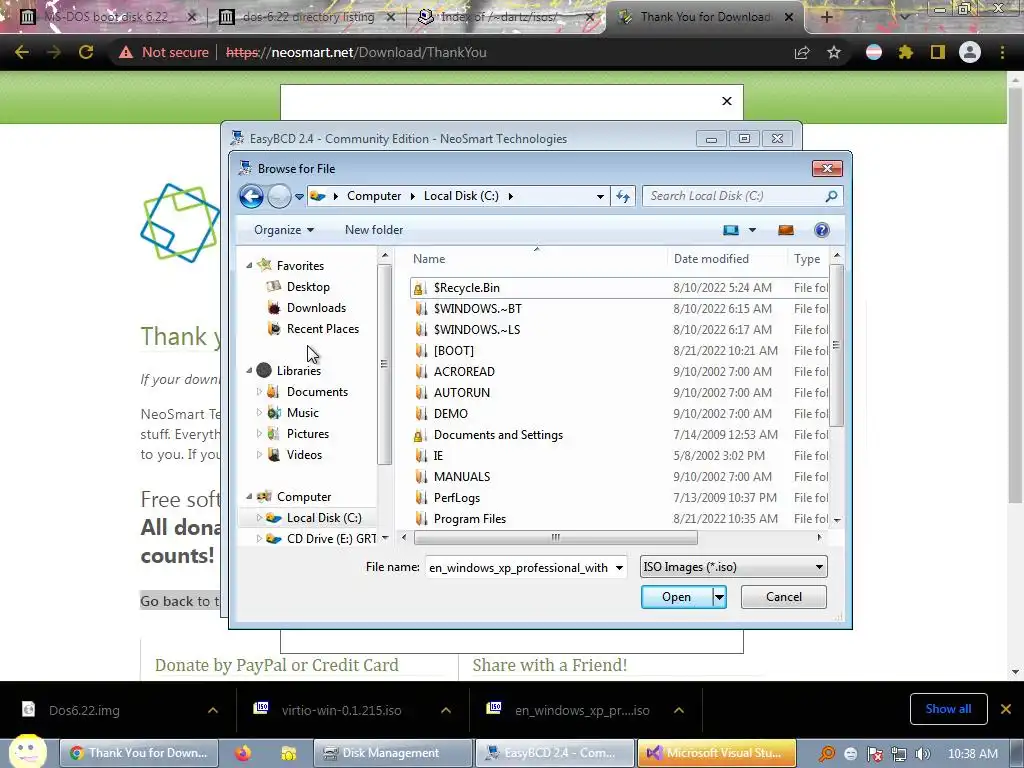Screen dimensions: 1024x768
Task: Select the MANUALS folder
Action: click(462, 477)
